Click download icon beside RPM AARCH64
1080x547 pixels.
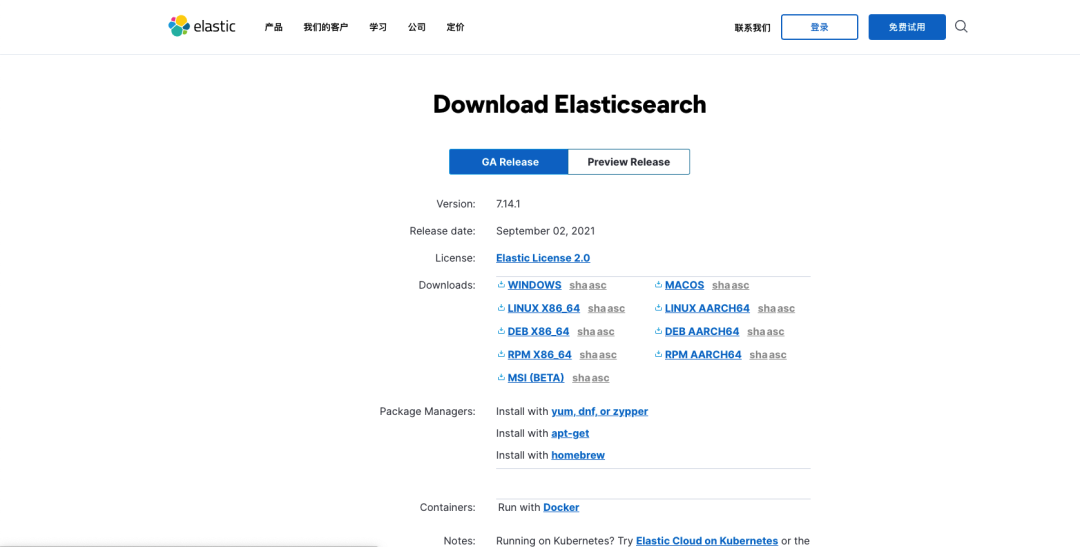pos(658,355)
